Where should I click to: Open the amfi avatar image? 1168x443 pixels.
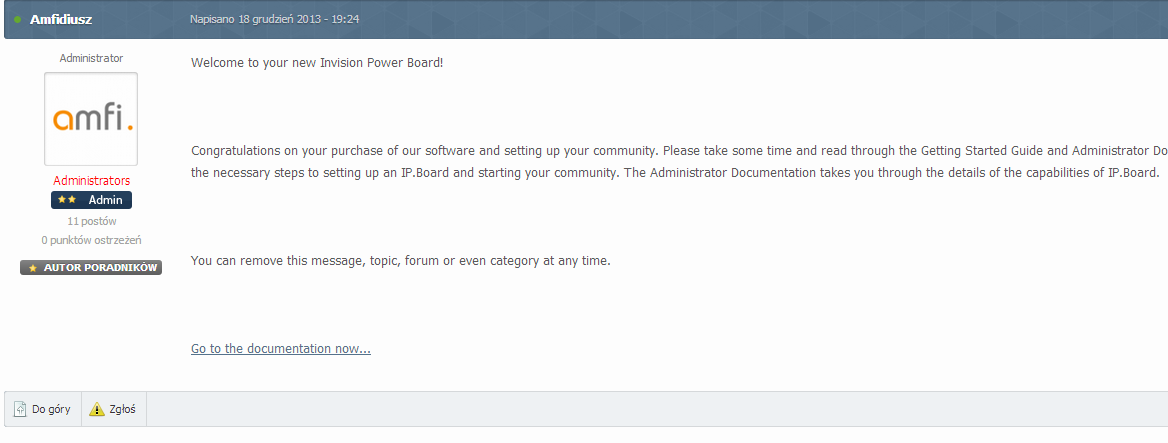[91, 119]
